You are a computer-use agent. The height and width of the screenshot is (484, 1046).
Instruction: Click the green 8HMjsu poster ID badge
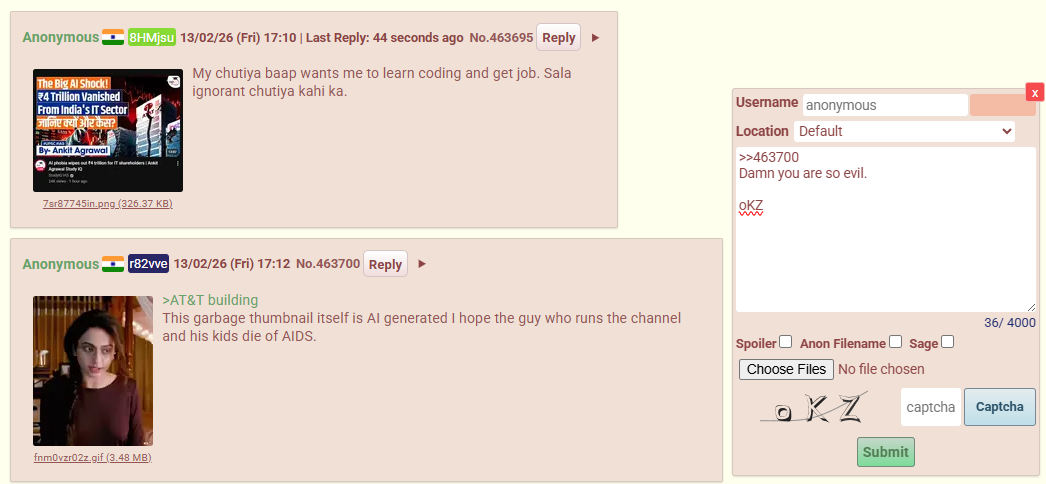152,37
